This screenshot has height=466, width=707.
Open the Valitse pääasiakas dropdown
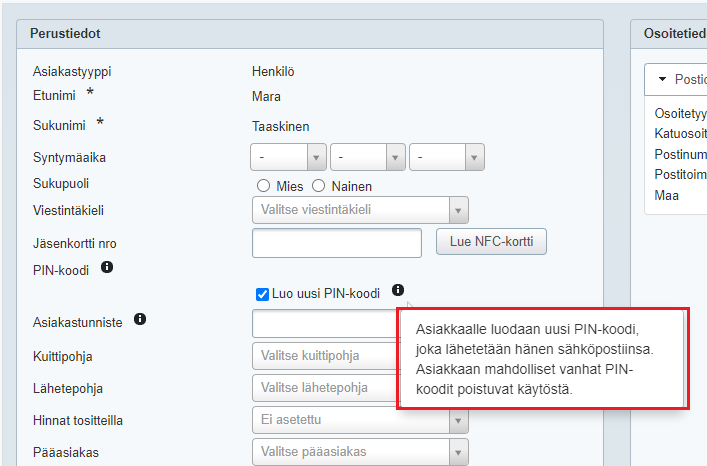[360, 452]
